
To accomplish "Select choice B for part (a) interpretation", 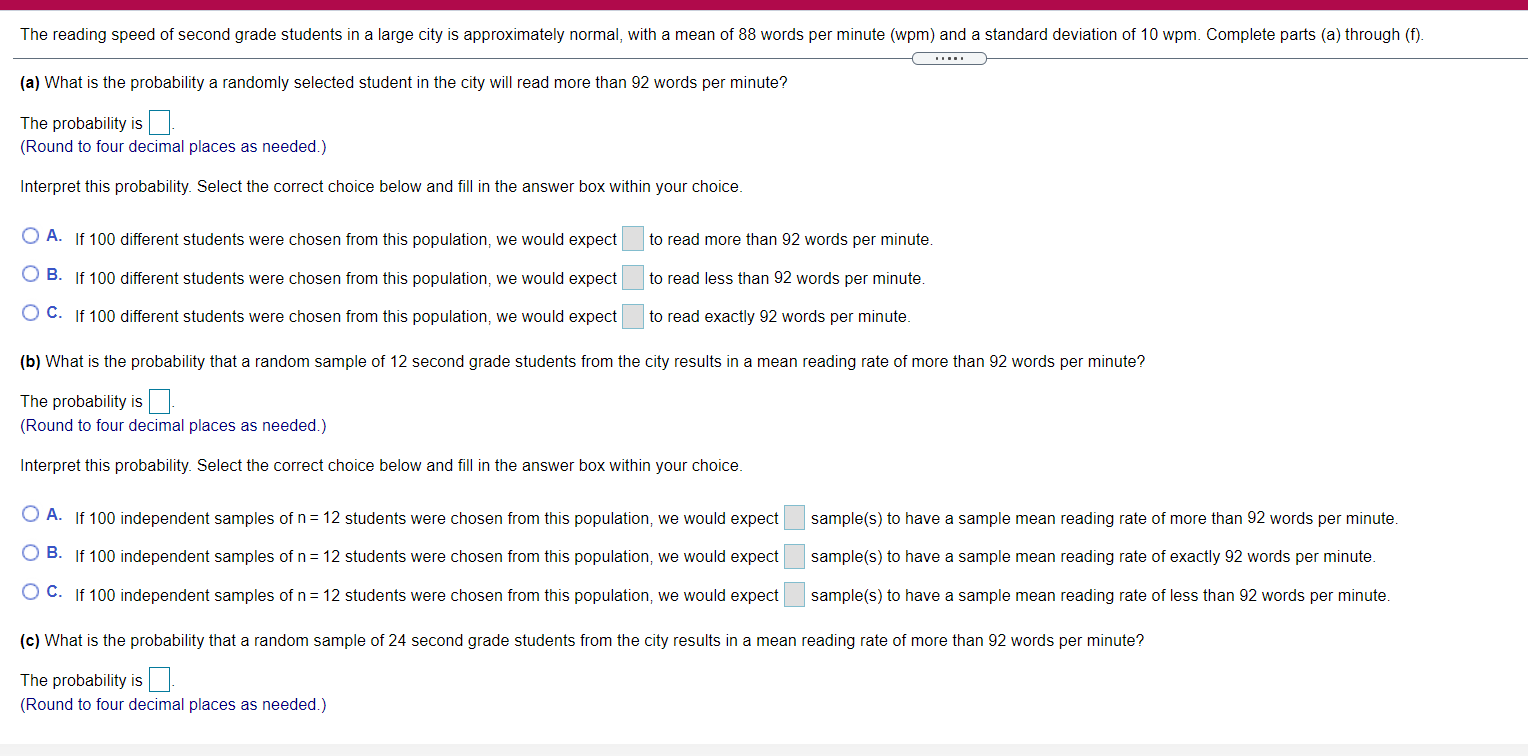I will 30,273.
